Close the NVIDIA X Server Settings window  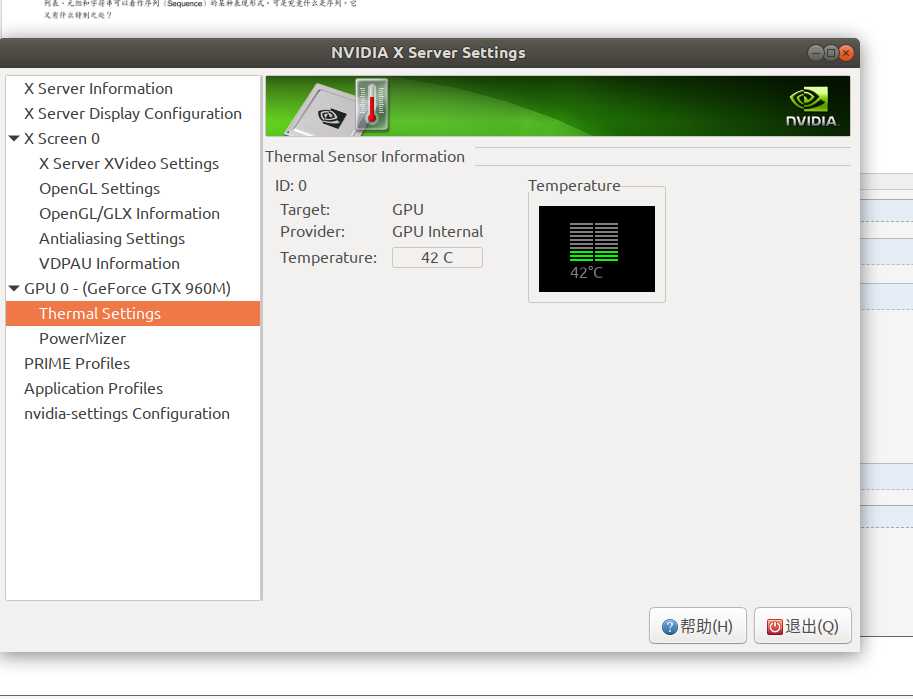(846, 53)
